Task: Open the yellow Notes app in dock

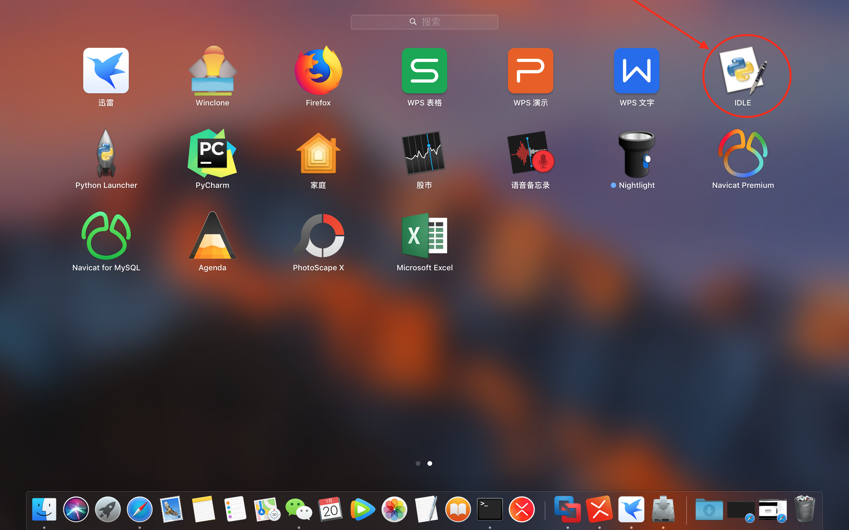Action: (x=204, y=509)
